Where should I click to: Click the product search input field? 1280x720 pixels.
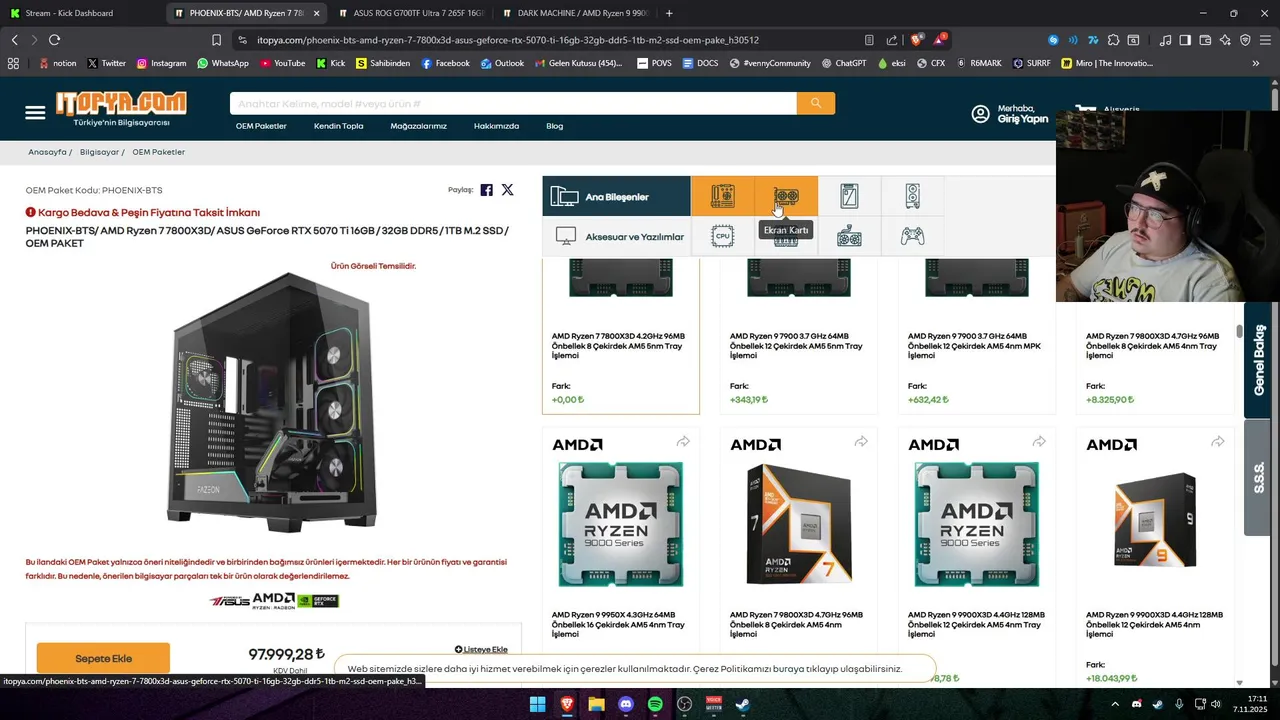coord(513,103)
